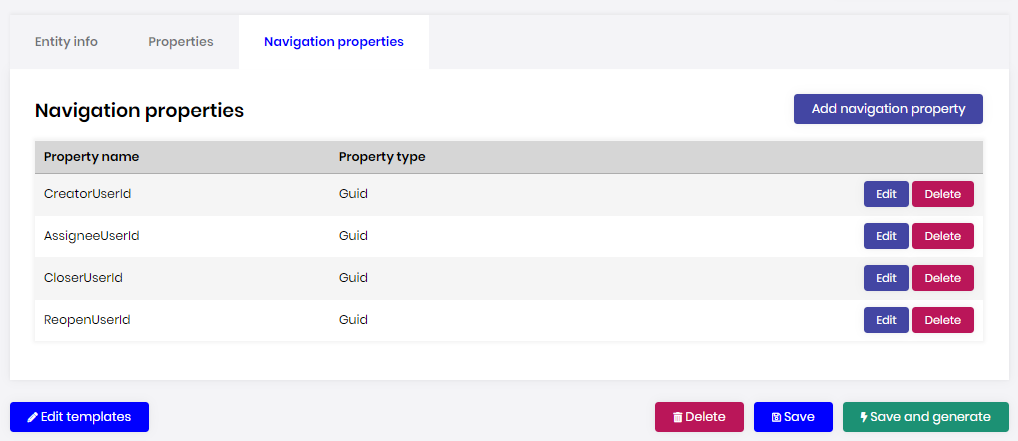
Task: Click the pencil icon on Edit templates
Action: pos(33,417)
